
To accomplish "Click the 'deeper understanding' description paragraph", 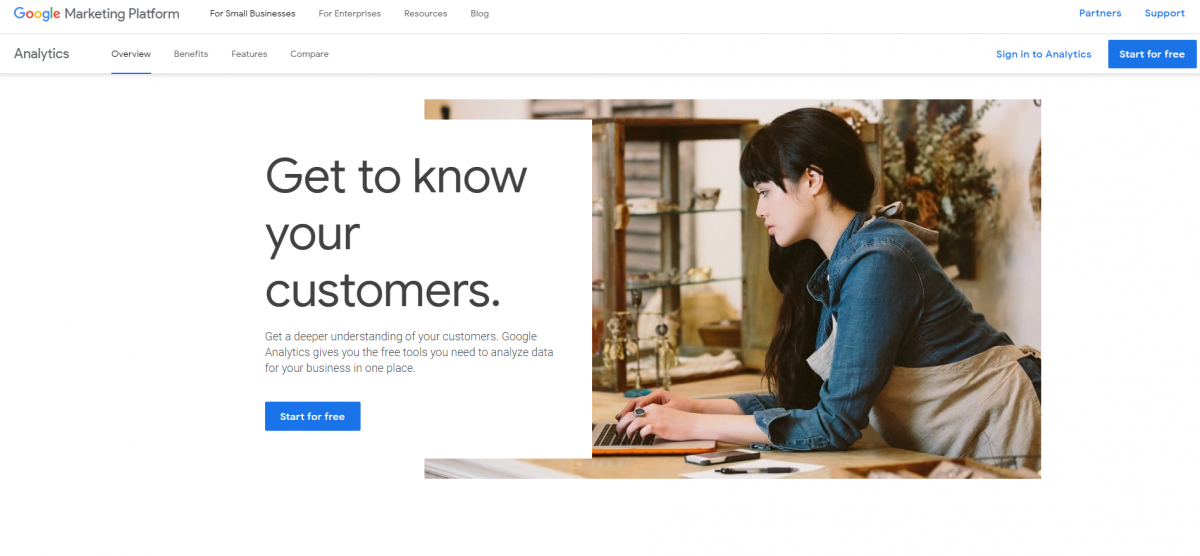I will [x=409, y=352].
